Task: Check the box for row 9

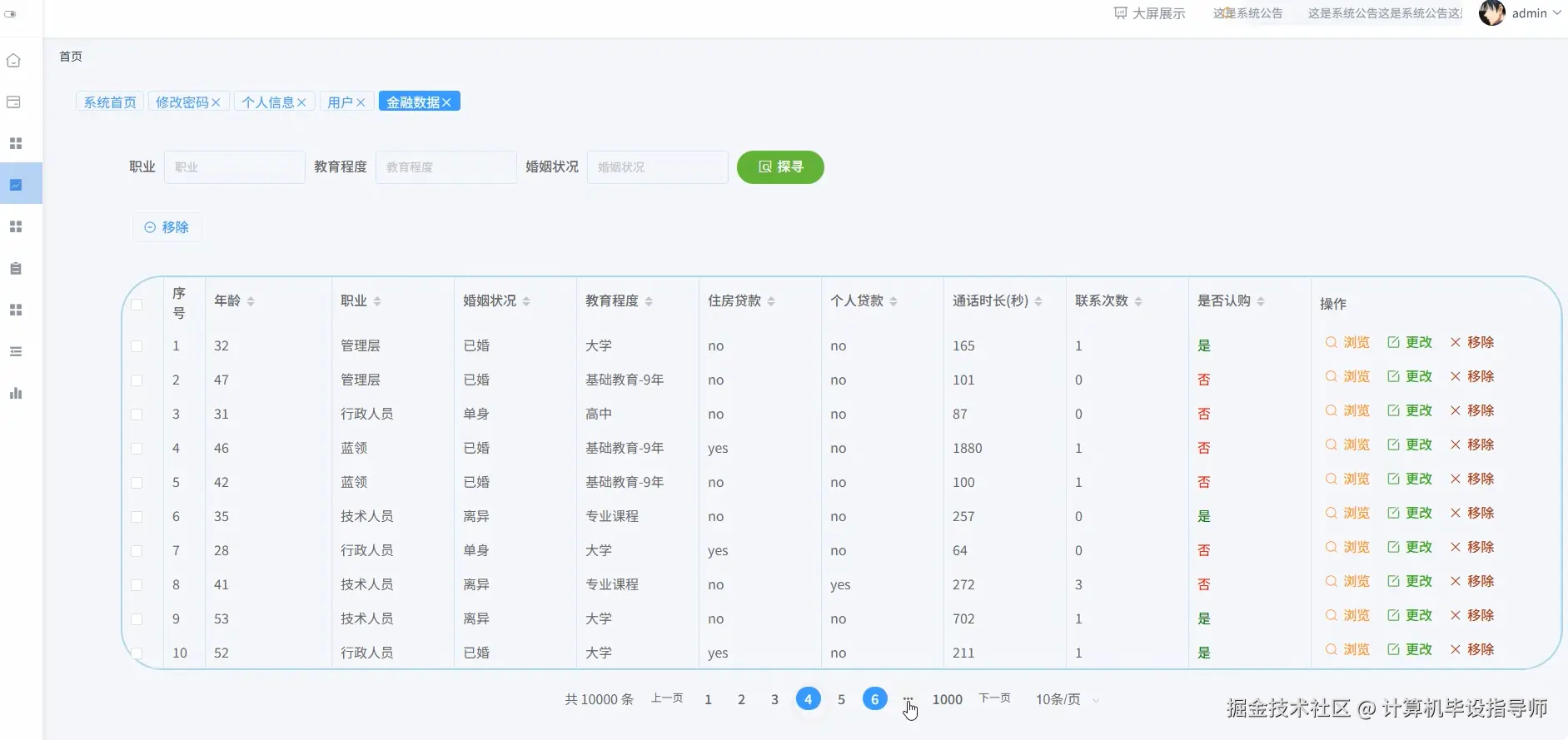Action: 137,618
